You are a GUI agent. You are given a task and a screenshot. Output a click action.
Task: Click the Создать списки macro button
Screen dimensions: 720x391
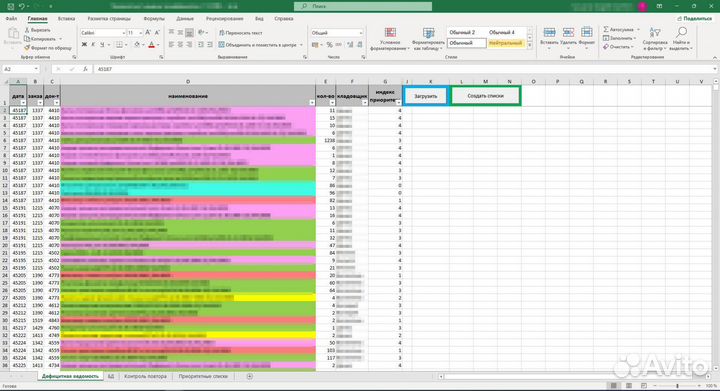click(x=485, y=96)
